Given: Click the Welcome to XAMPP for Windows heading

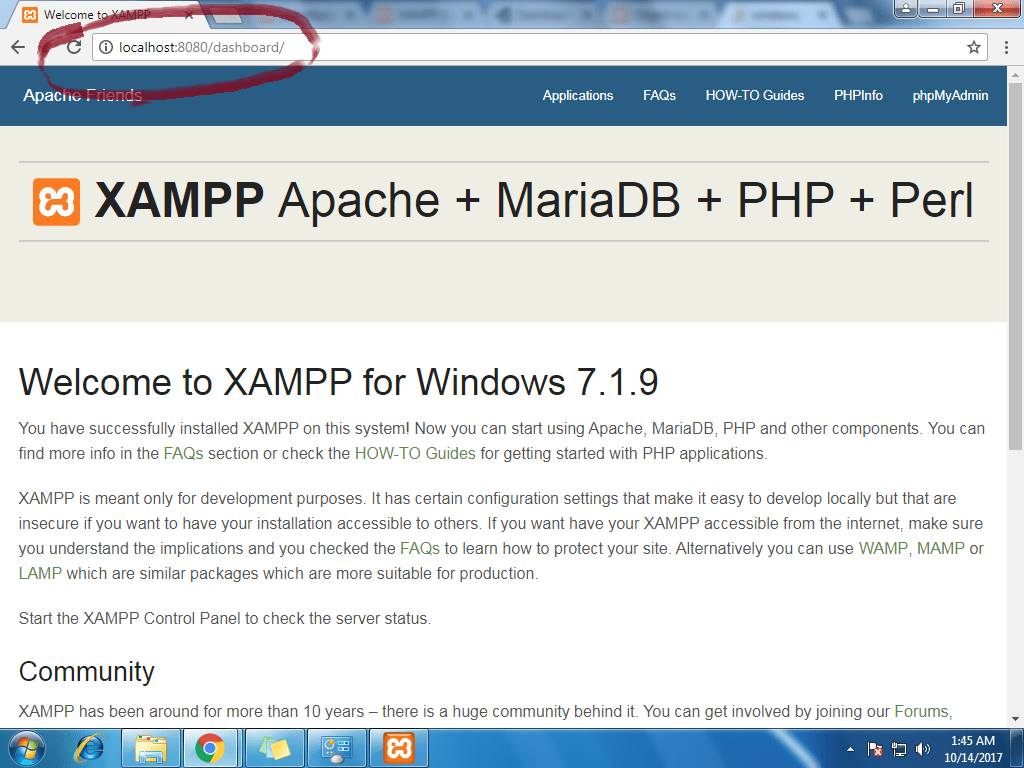Looking at the screenshot, I should [338, 381].
